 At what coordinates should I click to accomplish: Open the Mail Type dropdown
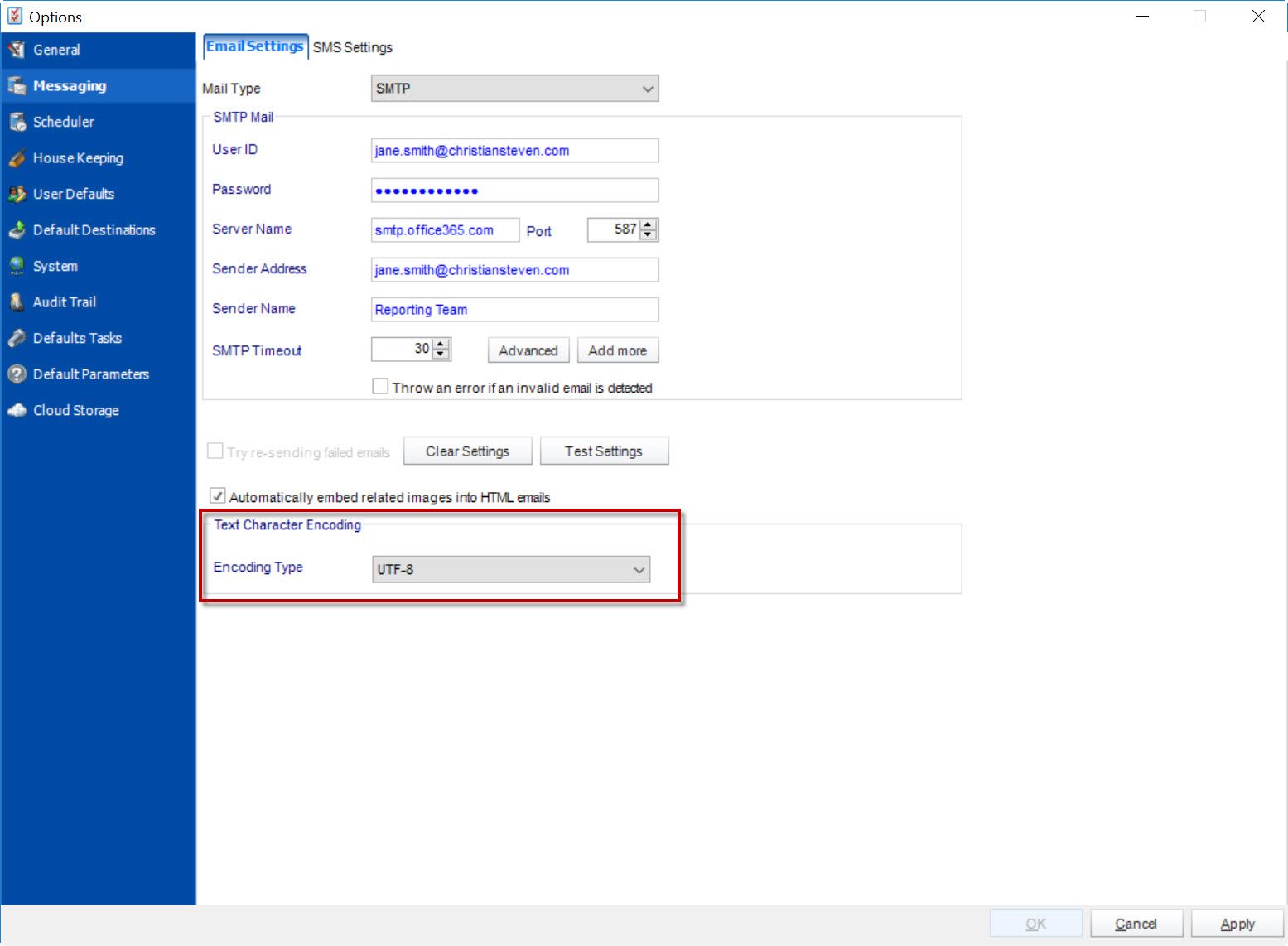(514, 89)
